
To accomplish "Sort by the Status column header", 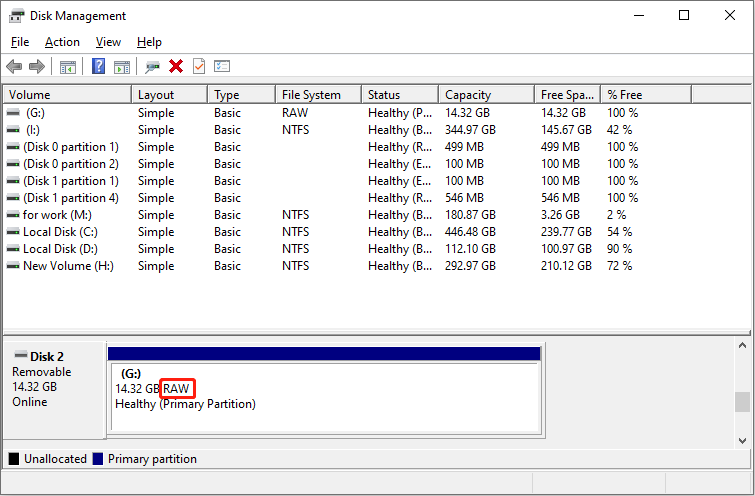I will [x=400, y=95].
